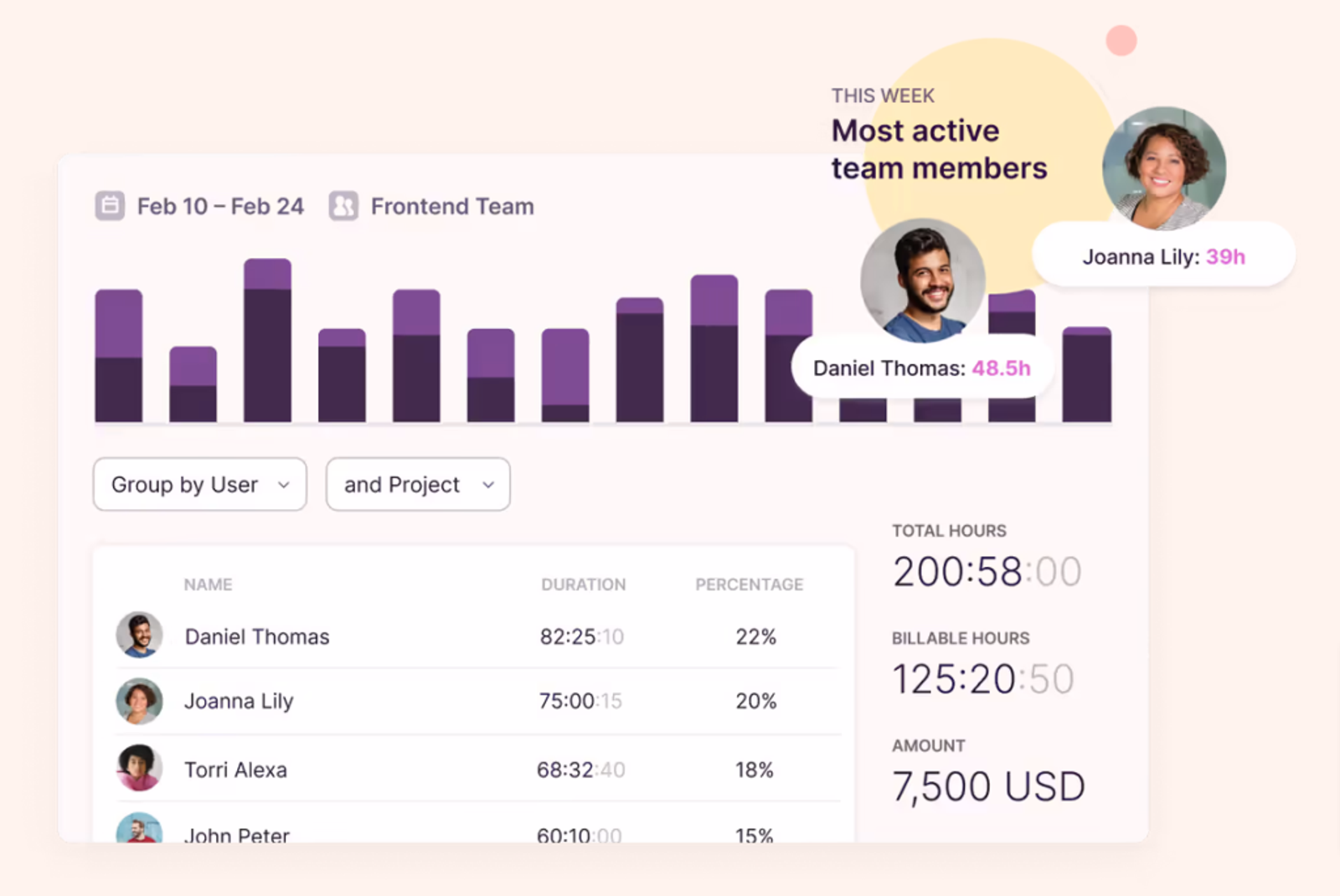1340x896 pixels.
Task: Open the Daniel Thomas name in the table
Action: pyautogui.click(x=257, y=636)
